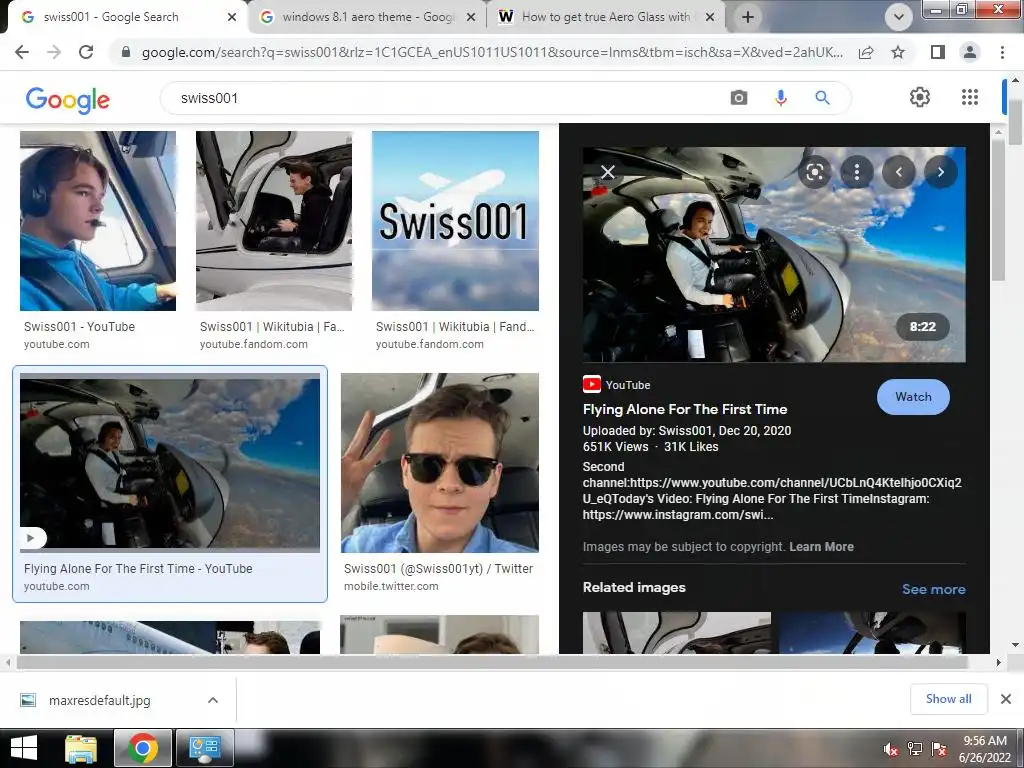Click See more related images

point(933,589)
